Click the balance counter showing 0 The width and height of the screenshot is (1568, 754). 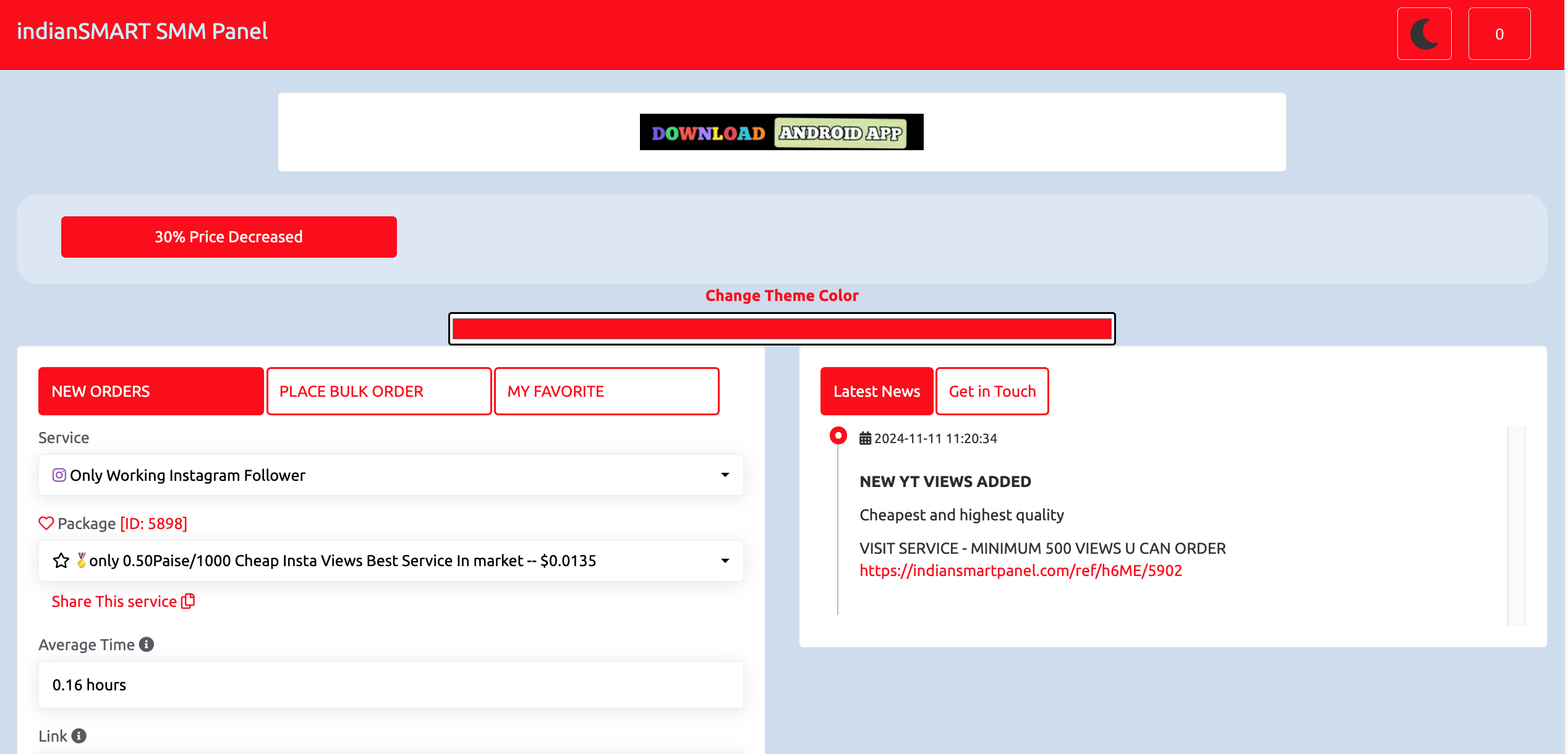pos(1499,33)
